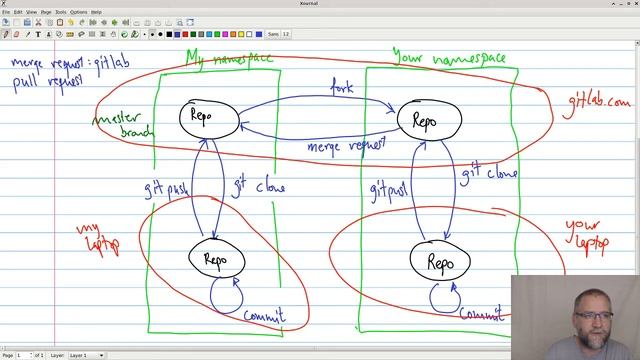Fit the page width

point(147,22)
